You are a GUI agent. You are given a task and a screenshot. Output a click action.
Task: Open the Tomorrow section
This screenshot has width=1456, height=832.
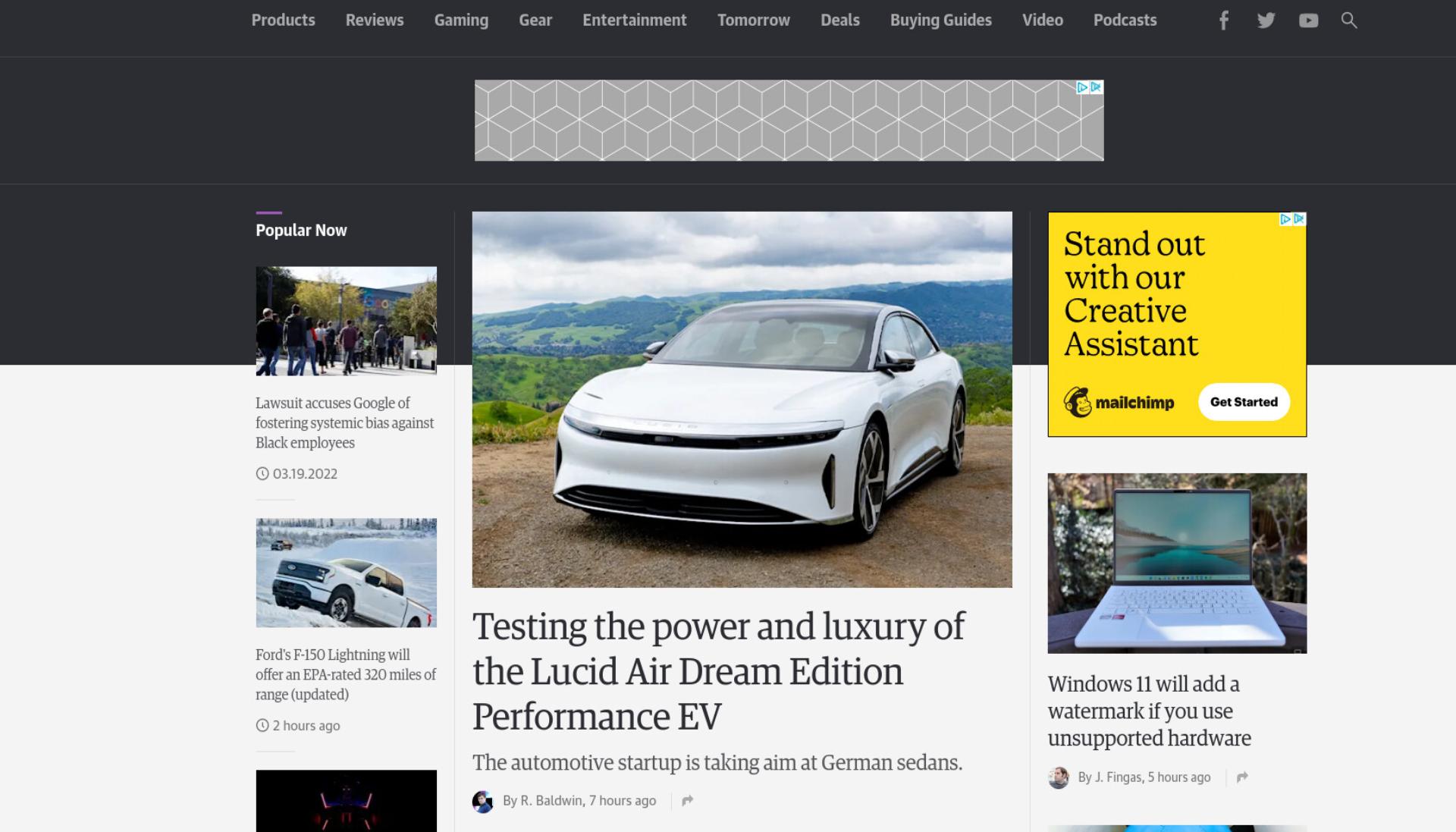click(754, 20)
